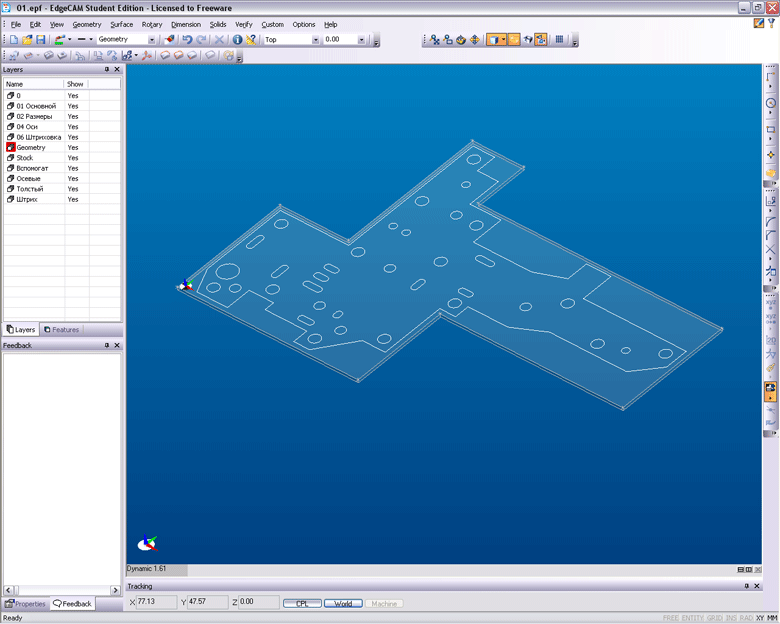Image resolution: width=780 pixels, height=624 pixels.
Task: Click the Zoom Window magnifier icon
Action: 448,40
